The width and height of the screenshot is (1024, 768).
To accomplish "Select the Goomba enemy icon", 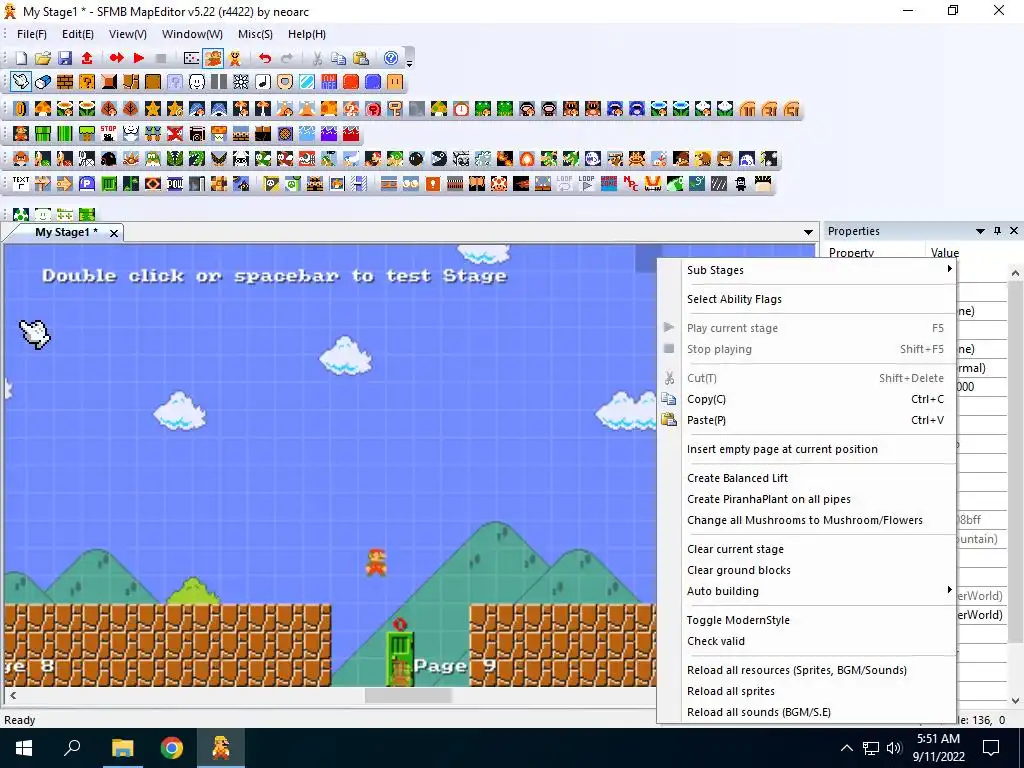I will (21, 159).
